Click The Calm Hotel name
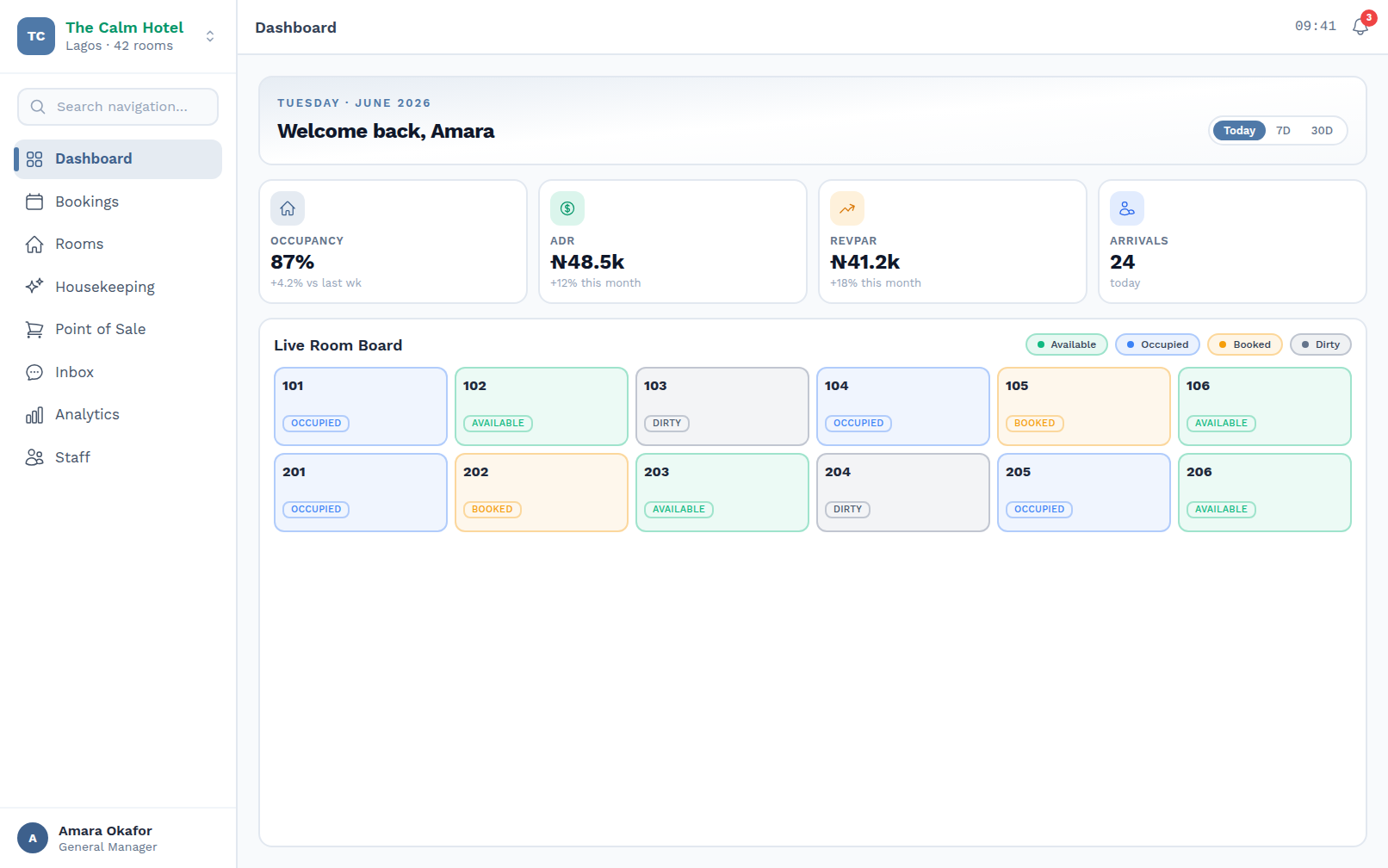The width and height of the screenshot is (1388, 868). click(125, 28)
